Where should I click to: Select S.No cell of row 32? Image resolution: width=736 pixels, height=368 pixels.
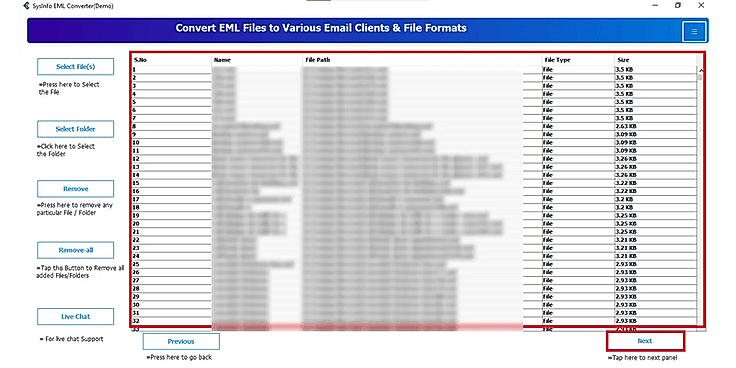171,321
